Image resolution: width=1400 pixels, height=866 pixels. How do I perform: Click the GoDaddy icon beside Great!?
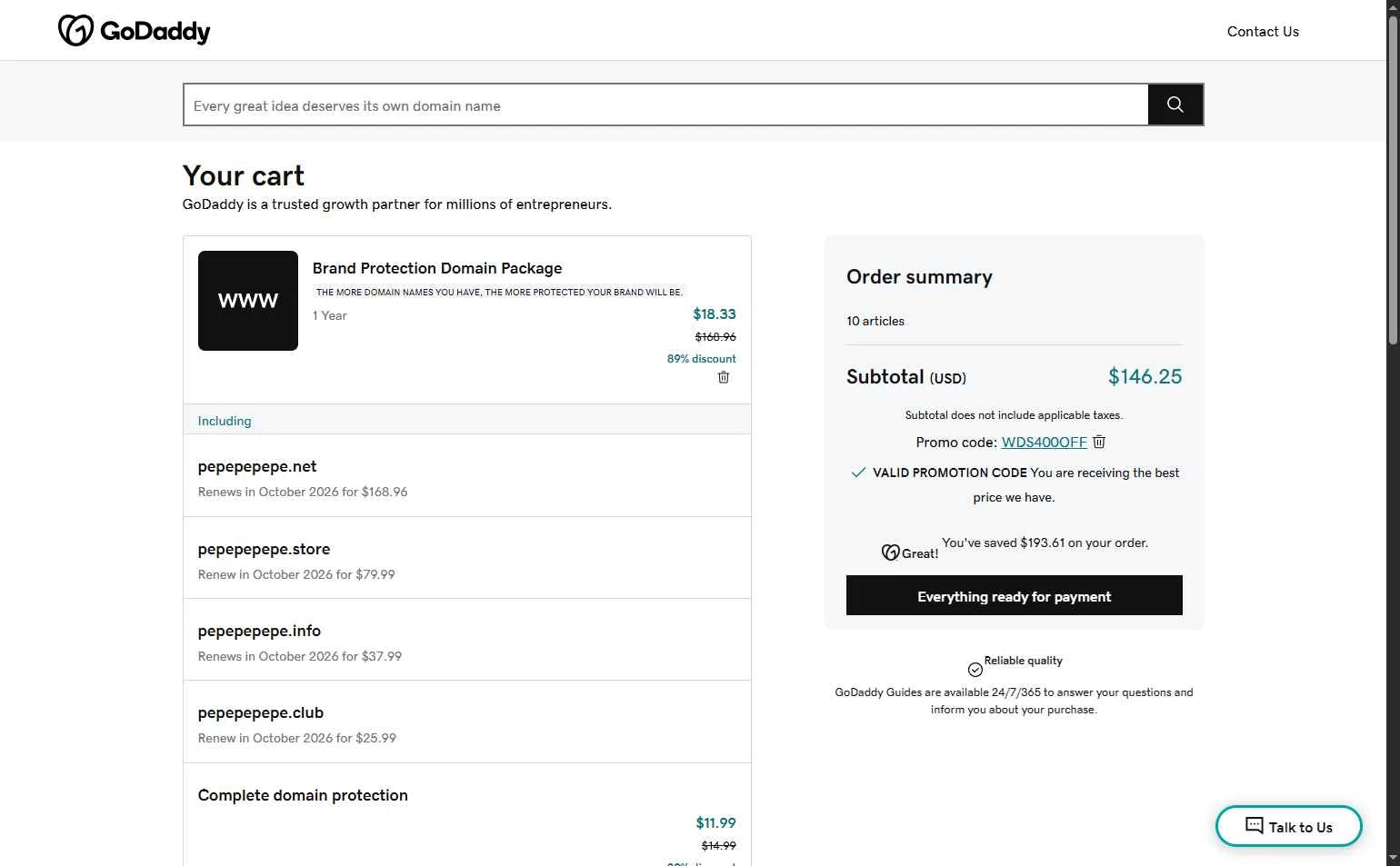[x=890, y=552]
